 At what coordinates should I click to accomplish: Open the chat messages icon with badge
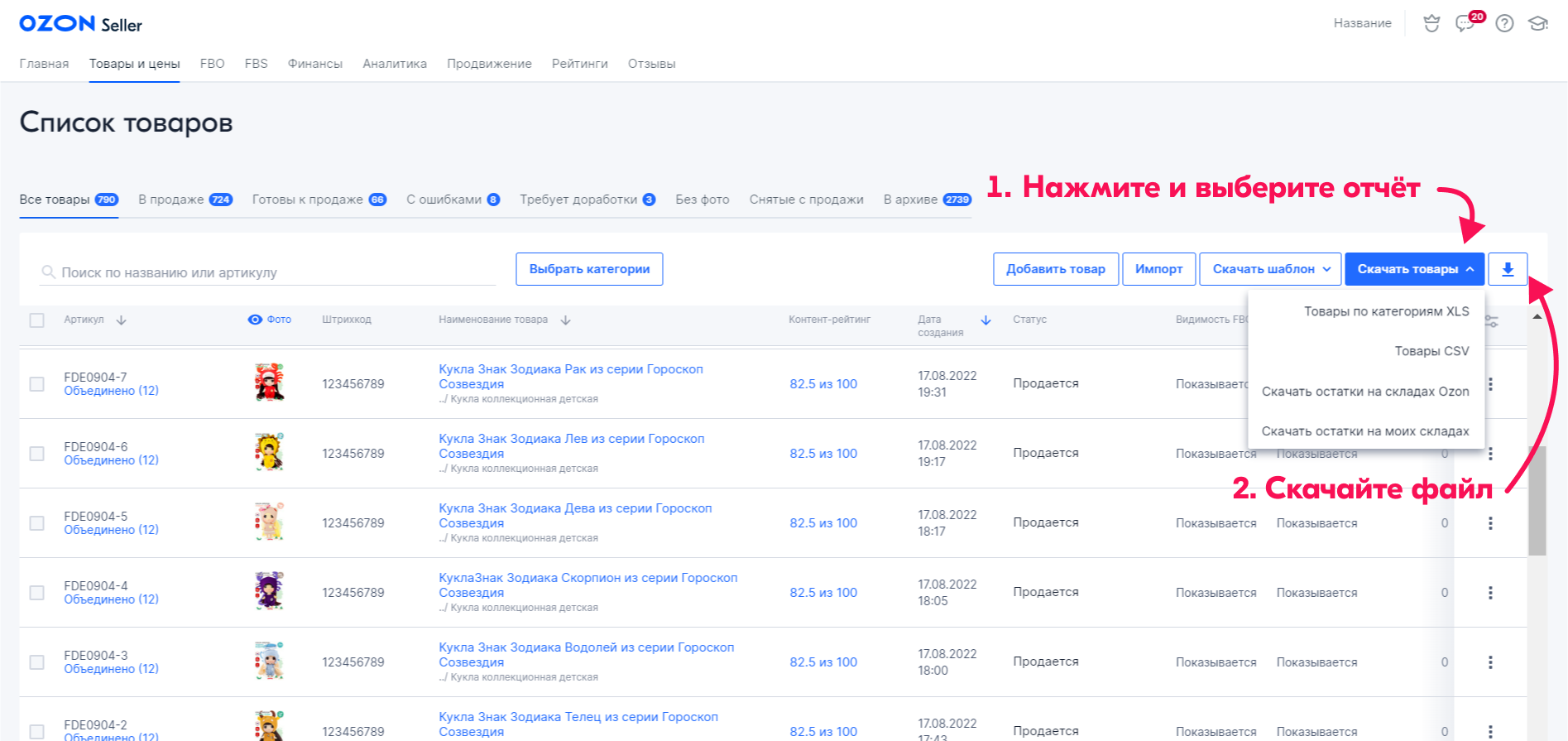tap(1466, 23)
